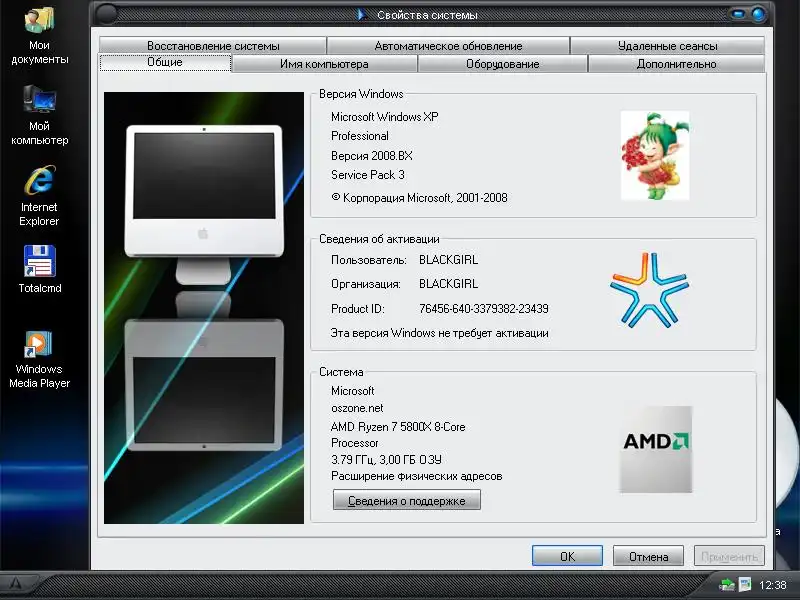Select the Мой компьютер desktop icon

(x=39, y=116)
